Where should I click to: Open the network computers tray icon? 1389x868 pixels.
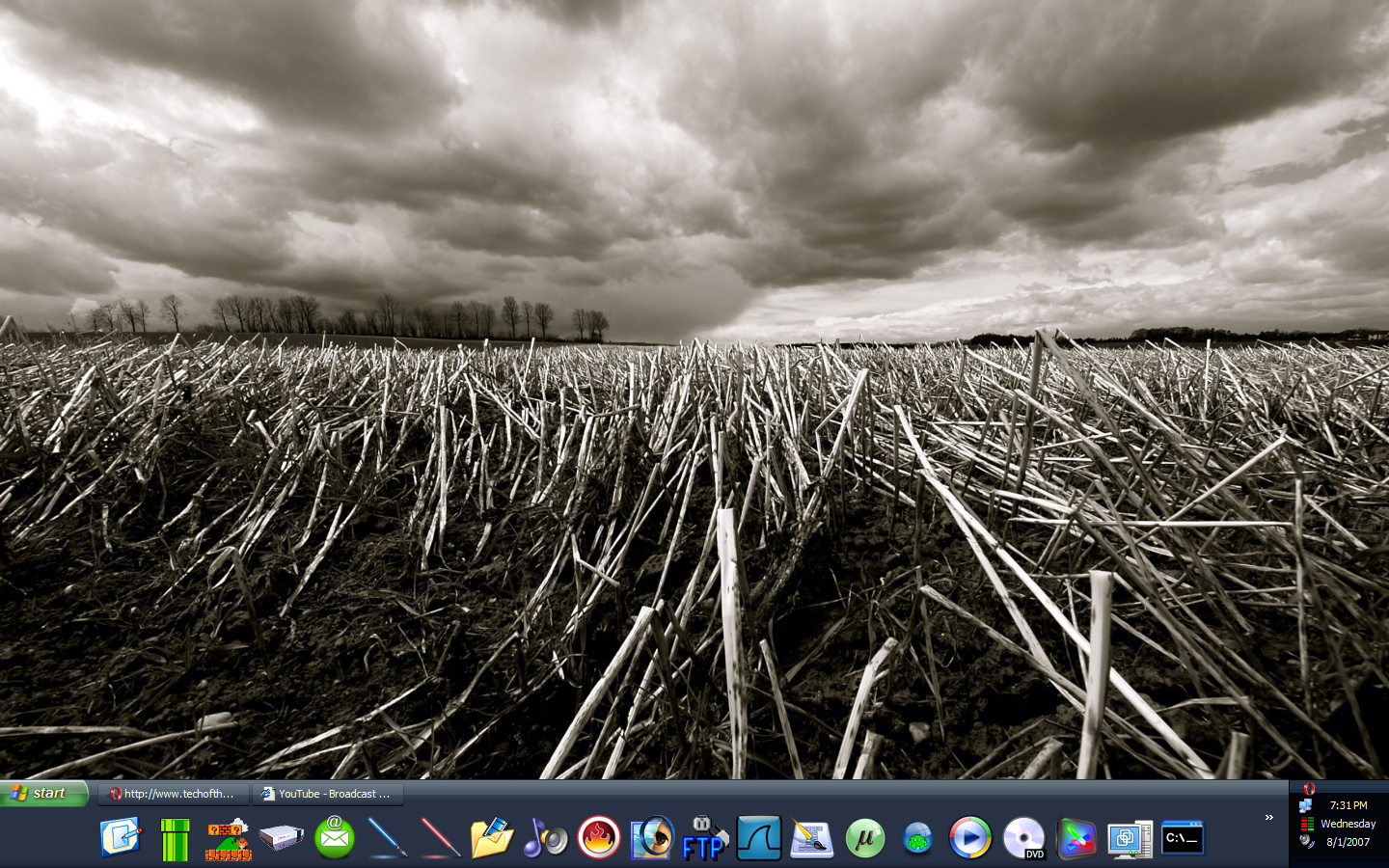(1306, 805)
